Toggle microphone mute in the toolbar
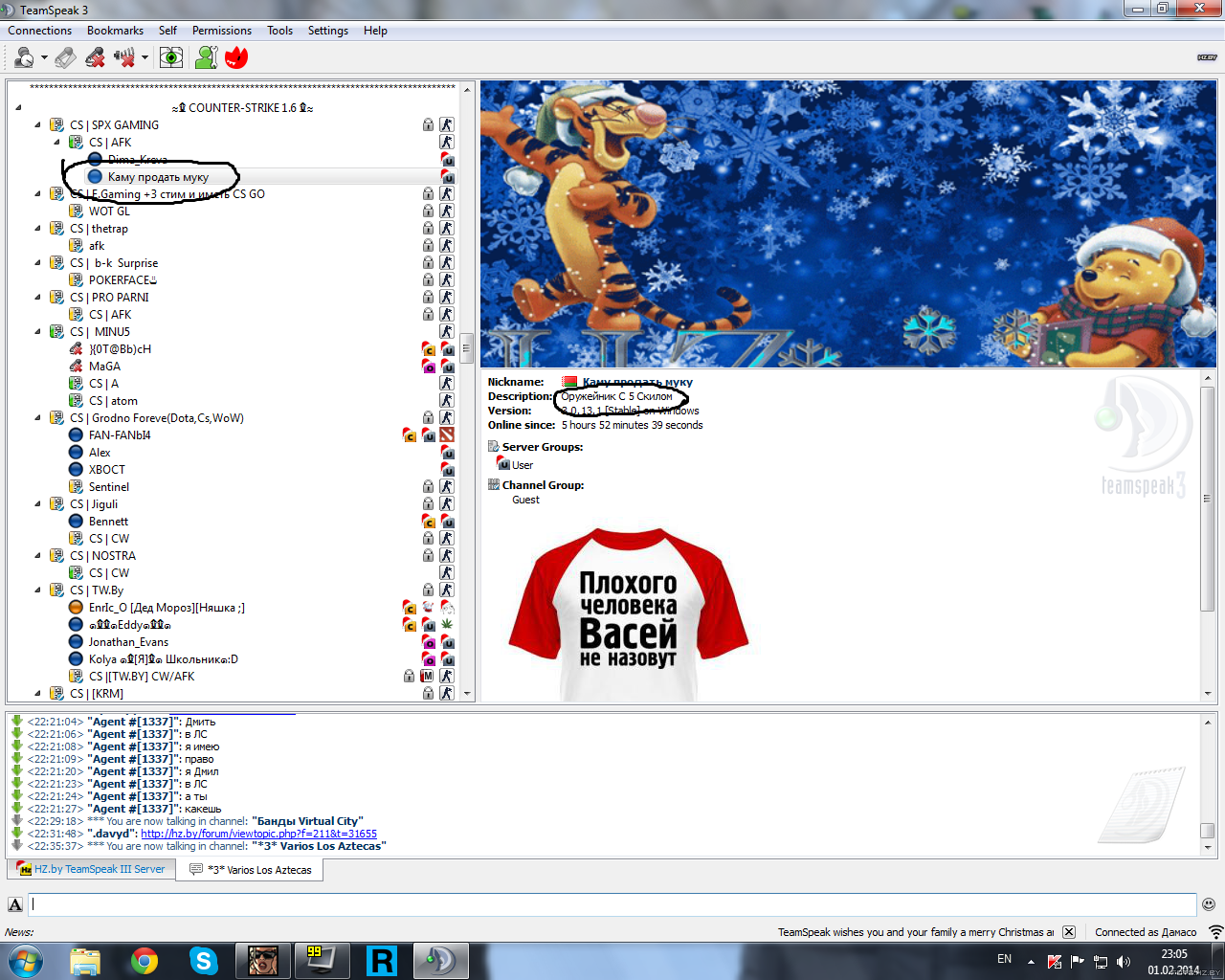 [95, 57]
